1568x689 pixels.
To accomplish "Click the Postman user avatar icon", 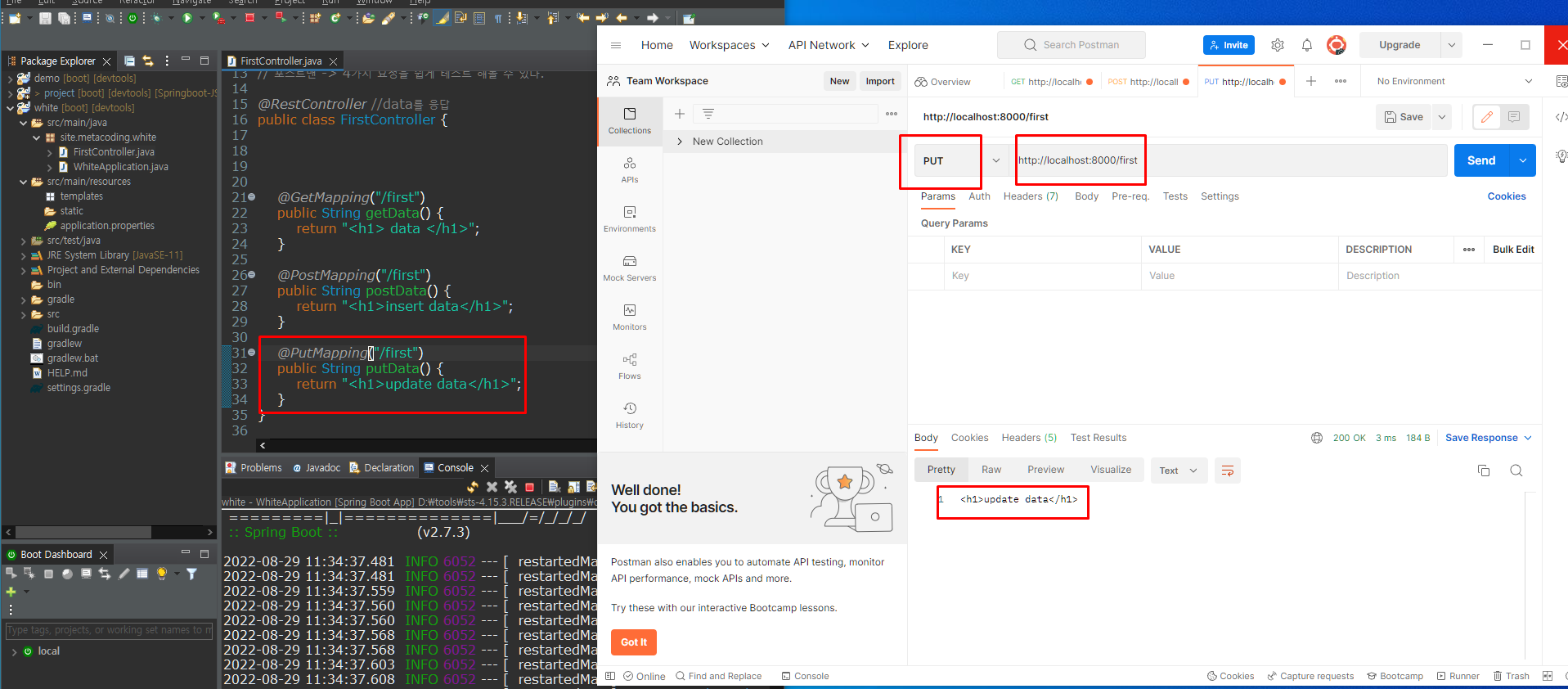I will click(1337, 45).
